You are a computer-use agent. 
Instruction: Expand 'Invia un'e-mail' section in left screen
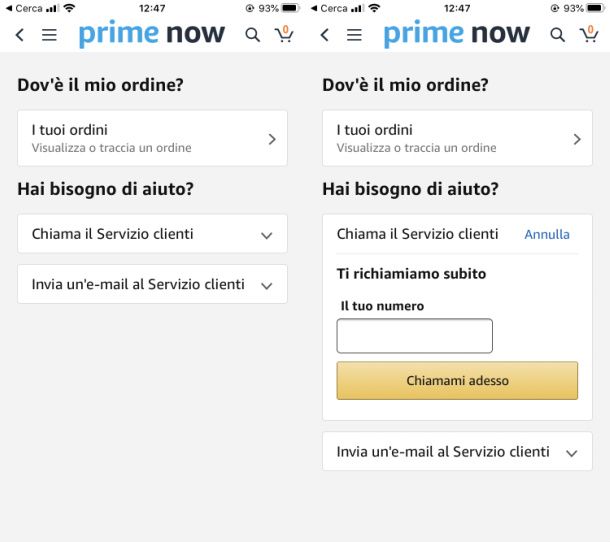[x=152, y=284]
